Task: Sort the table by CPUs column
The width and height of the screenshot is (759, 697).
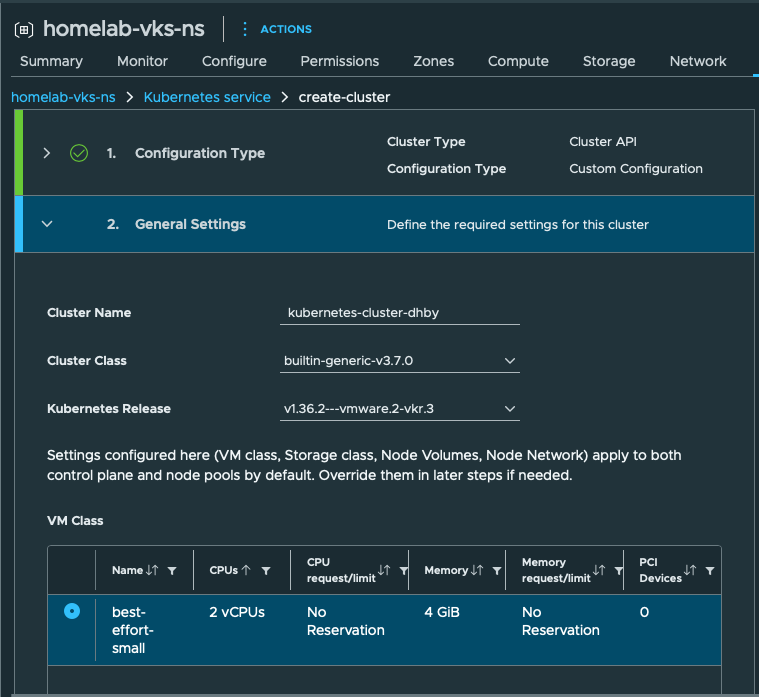Action: 246,570
